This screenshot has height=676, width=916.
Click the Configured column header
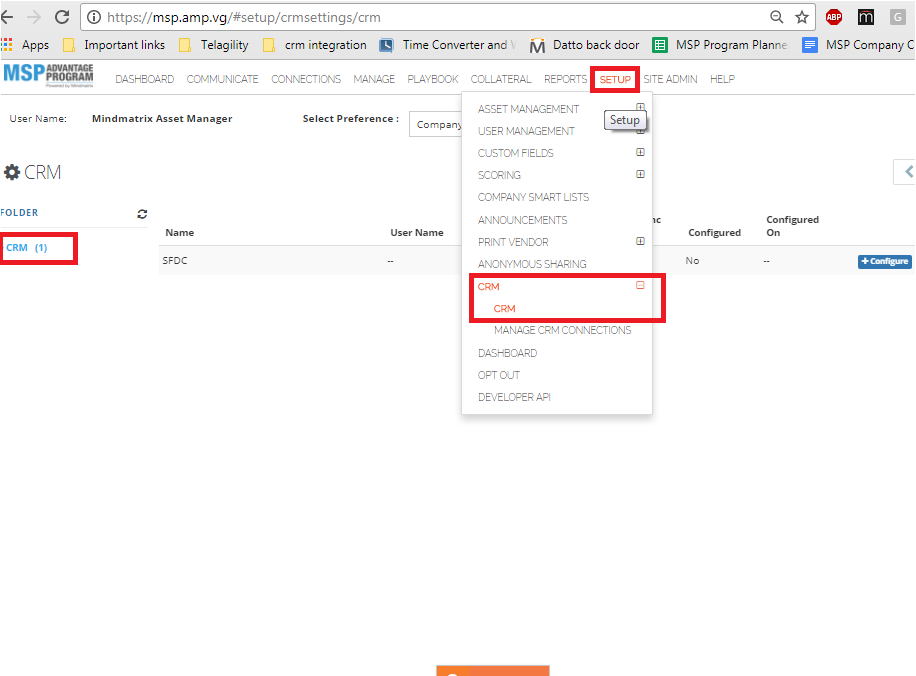[714, 233]
